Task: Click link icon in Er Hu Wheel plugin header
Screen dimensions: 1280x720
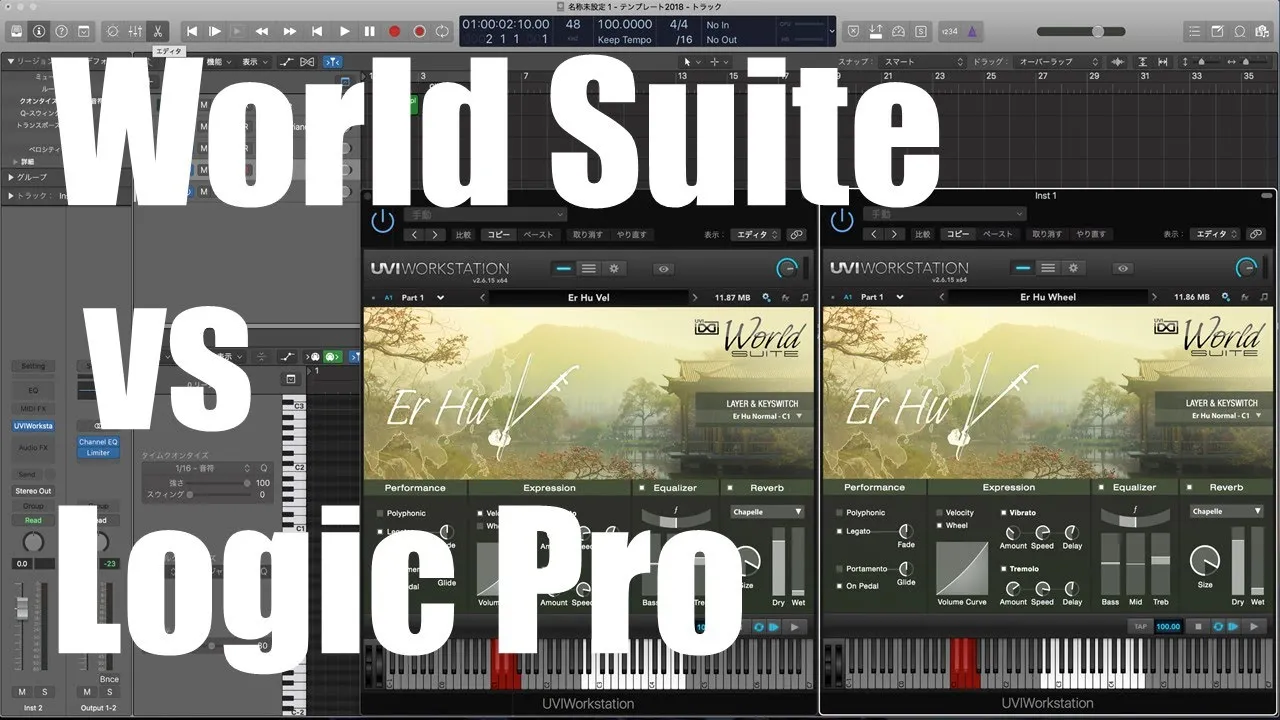Action: (x=1256, y=234)
